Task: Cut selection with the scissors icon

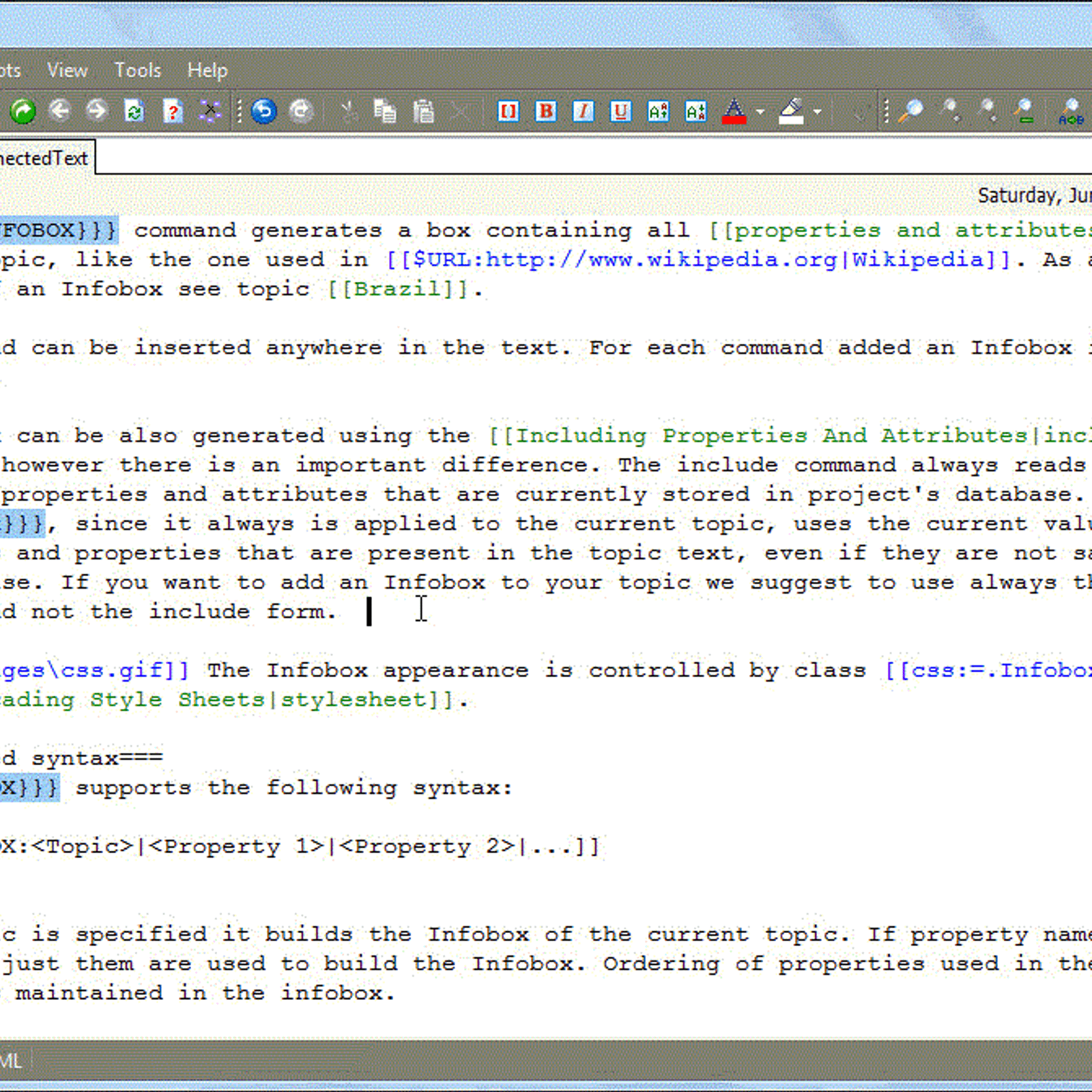Action: coord(349,111)
